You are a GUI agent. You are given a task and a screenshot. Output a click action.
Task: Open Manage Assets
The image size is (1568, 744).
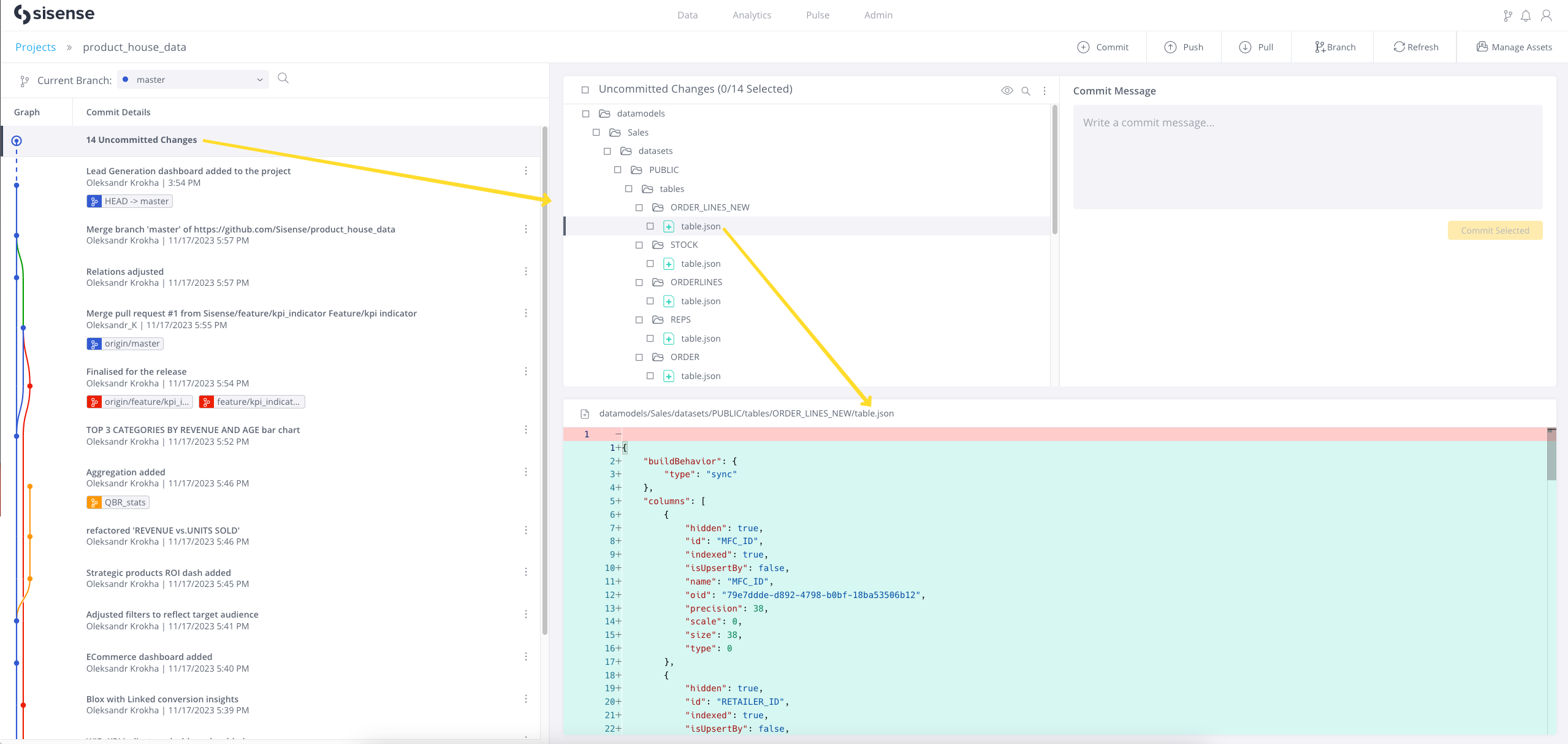tap(1514, 47)
